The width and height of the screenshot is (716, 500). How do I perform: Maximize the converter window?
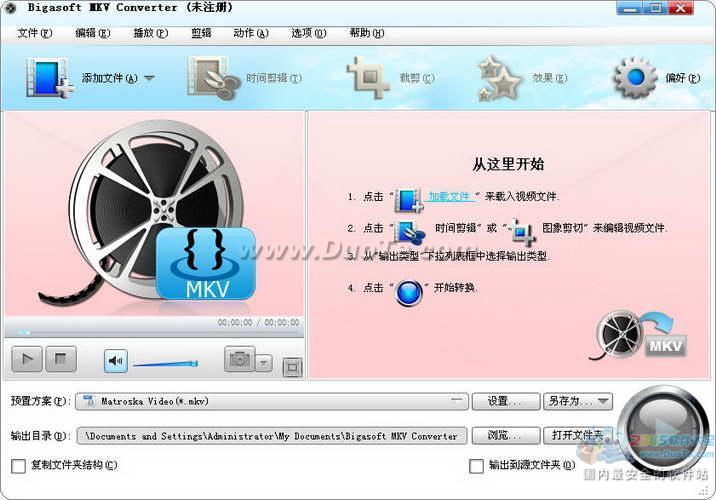click(656, 8)
